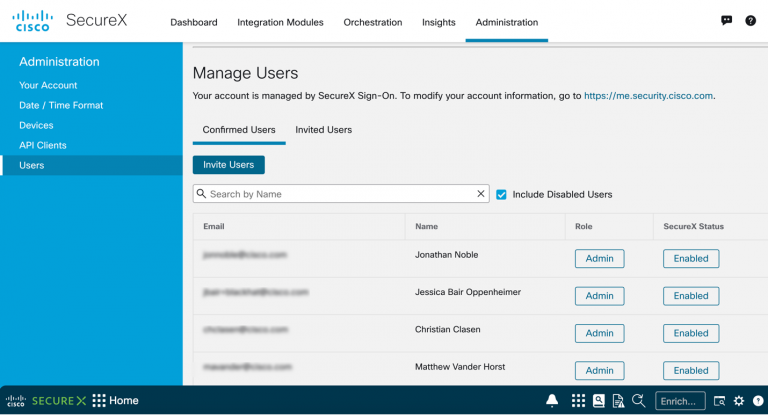The image size is (768, 417).
Task: Open the casebook icon in ribbon
Action: pyautogui.click(x=598, y=401)
